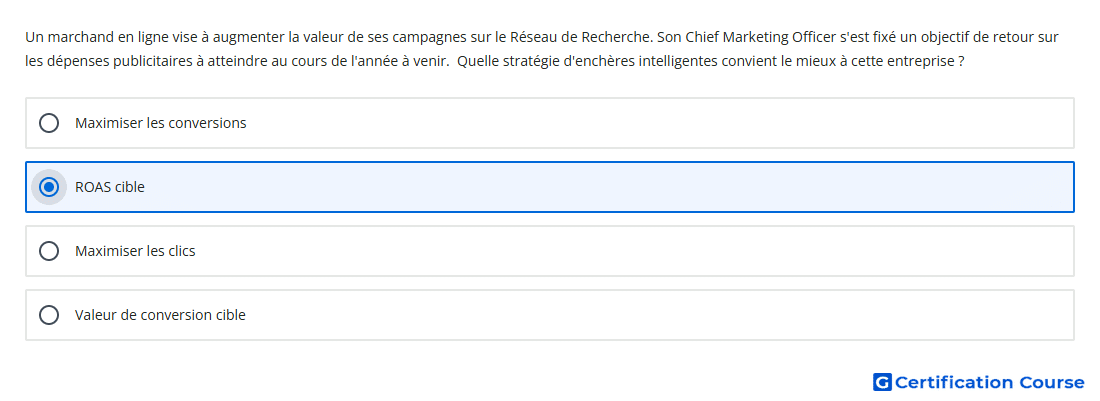Click the 'Maximiser les conversions' label text
Screen dimensions: 1100x401
coord(161,123)
